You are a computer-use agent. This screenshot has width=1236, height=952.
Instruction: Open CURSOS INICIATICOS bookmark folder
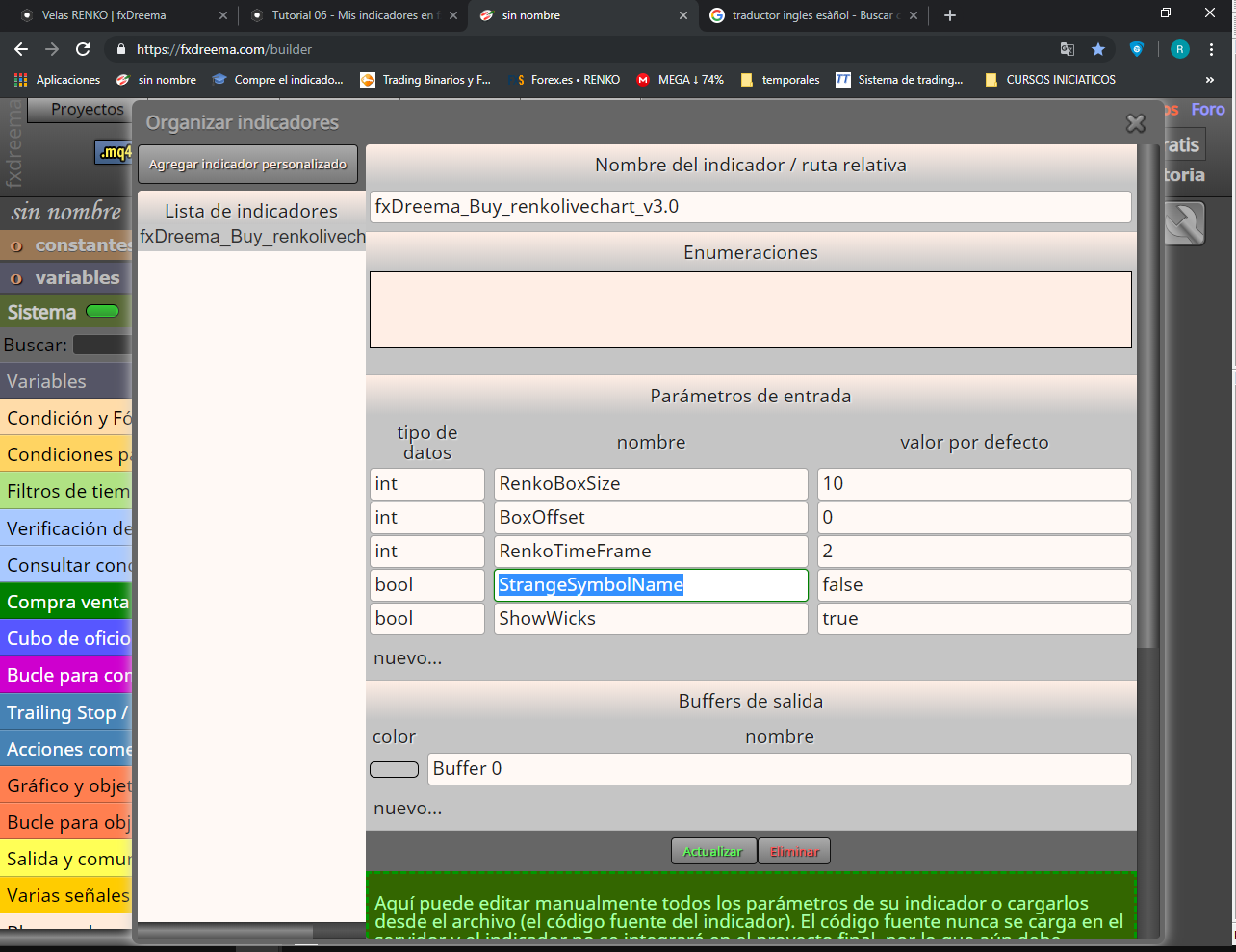1050,80
